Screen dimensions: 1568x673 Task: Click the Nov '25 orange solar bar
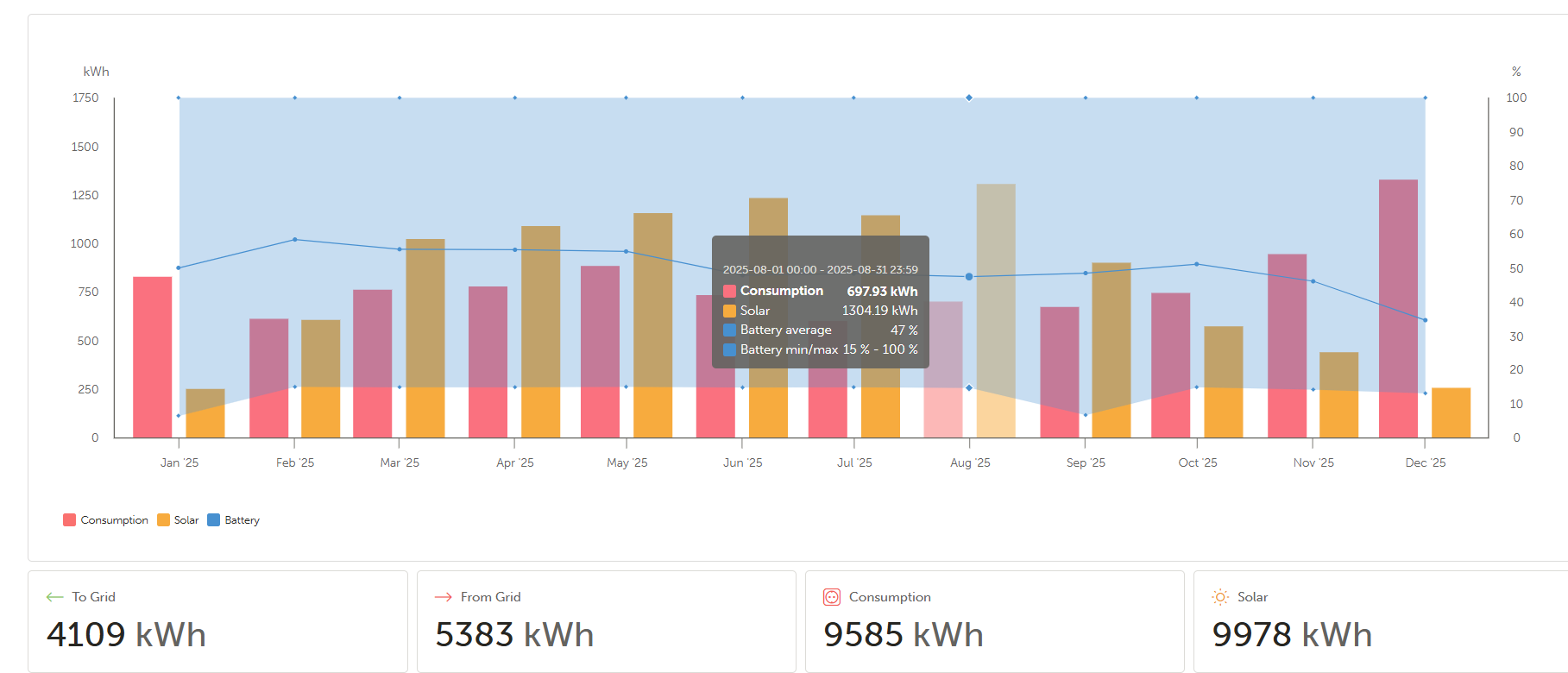1338,394
